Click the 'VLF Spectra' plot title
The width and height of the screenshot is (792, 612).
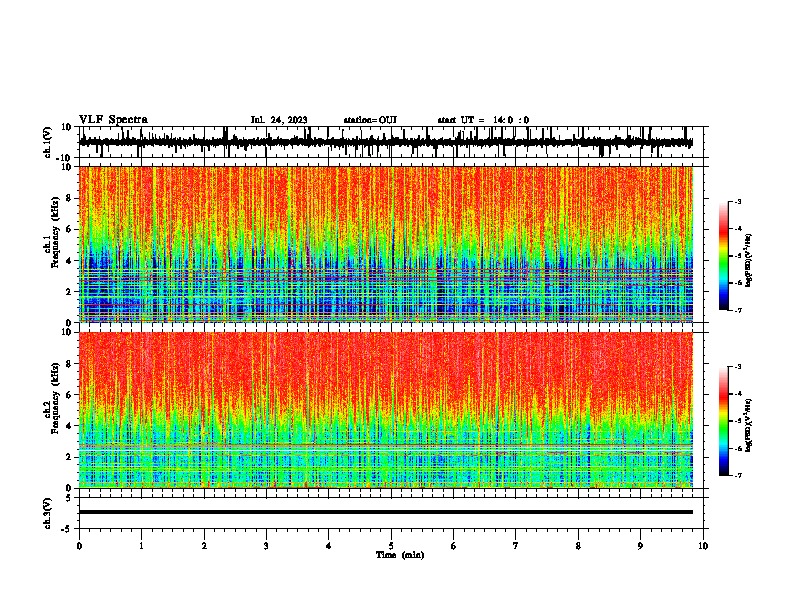113,120
